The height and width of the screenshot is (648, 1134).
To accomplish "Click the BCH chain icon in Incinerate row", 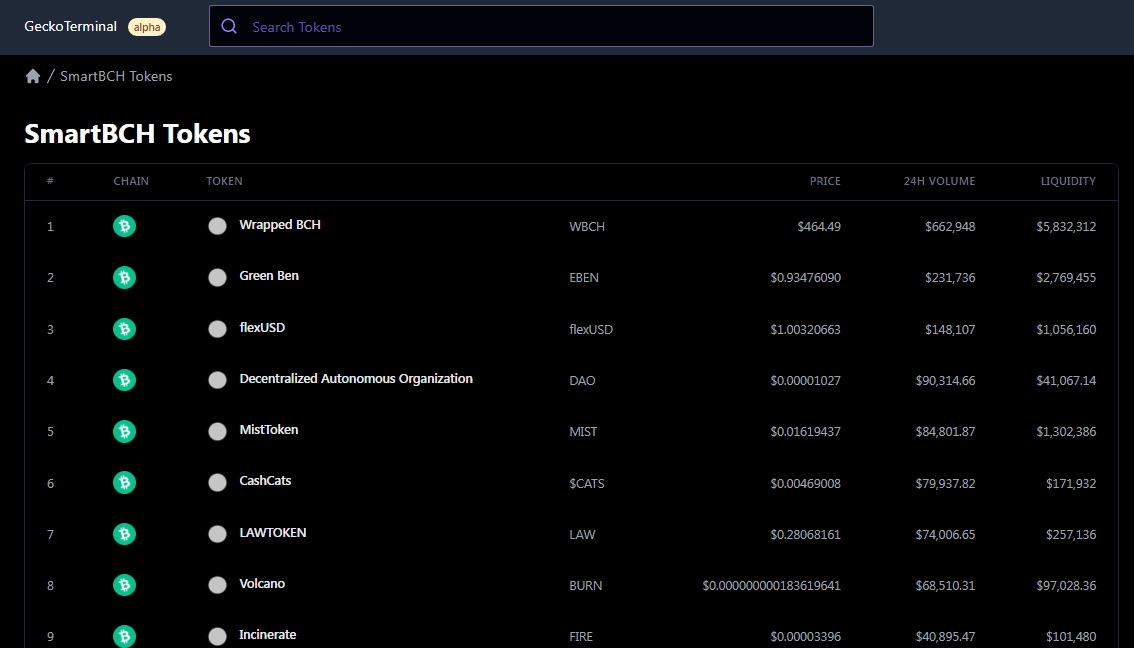I will point(124,636).
